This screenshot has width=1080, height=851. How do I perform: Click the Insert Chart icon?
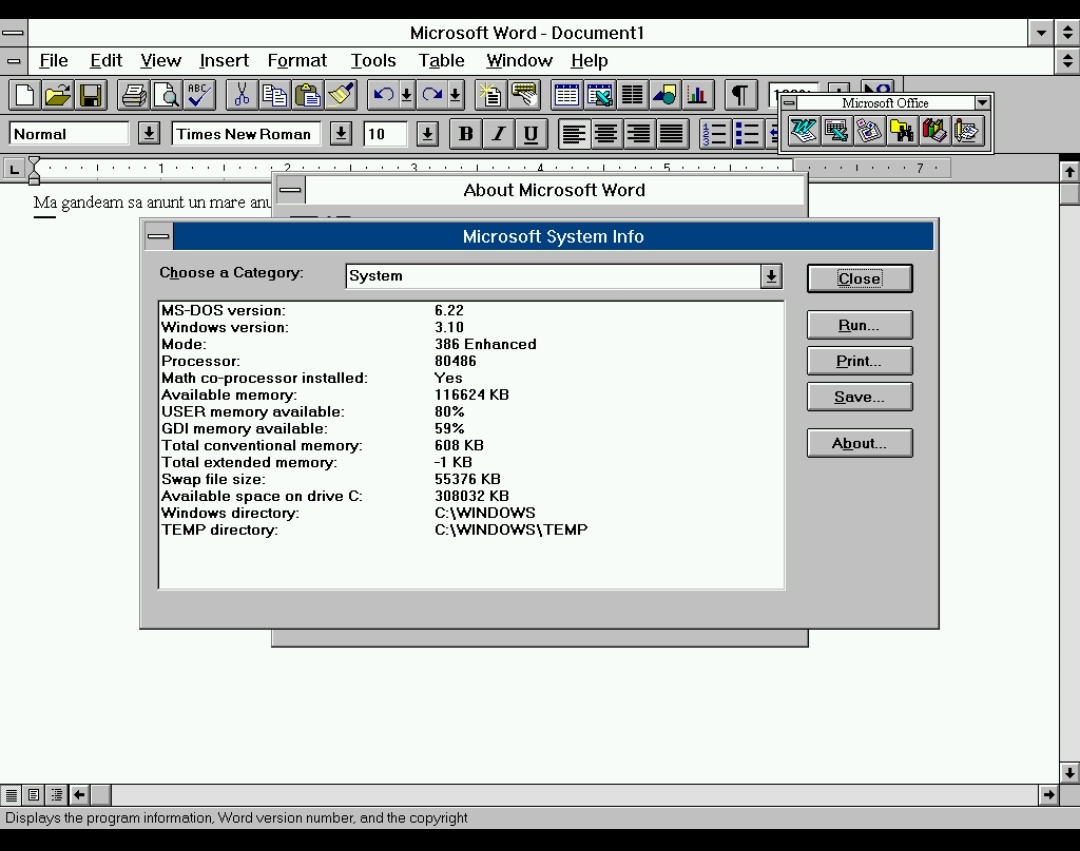(697, 96)
